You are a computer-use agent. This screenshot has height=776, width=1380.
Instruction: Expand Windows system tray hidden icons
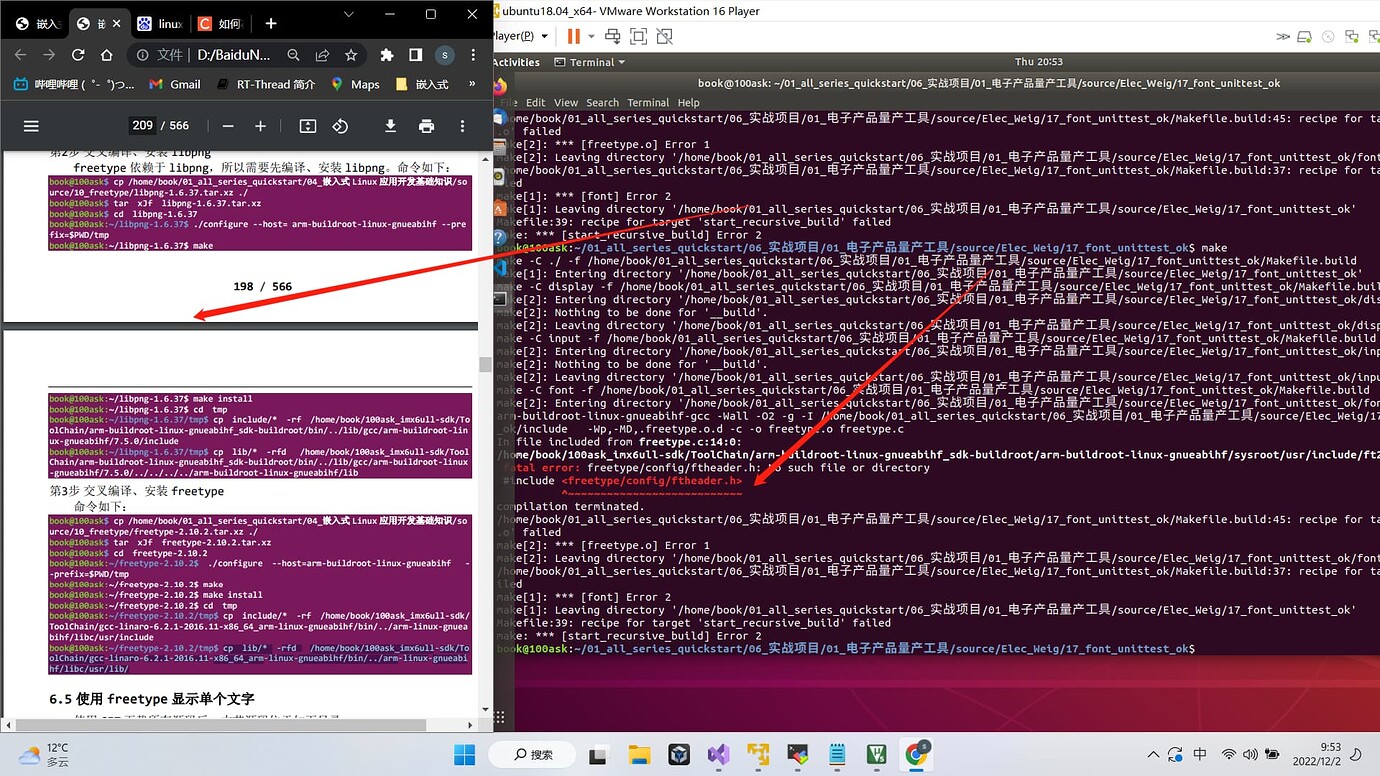(x=1154, y=754)
